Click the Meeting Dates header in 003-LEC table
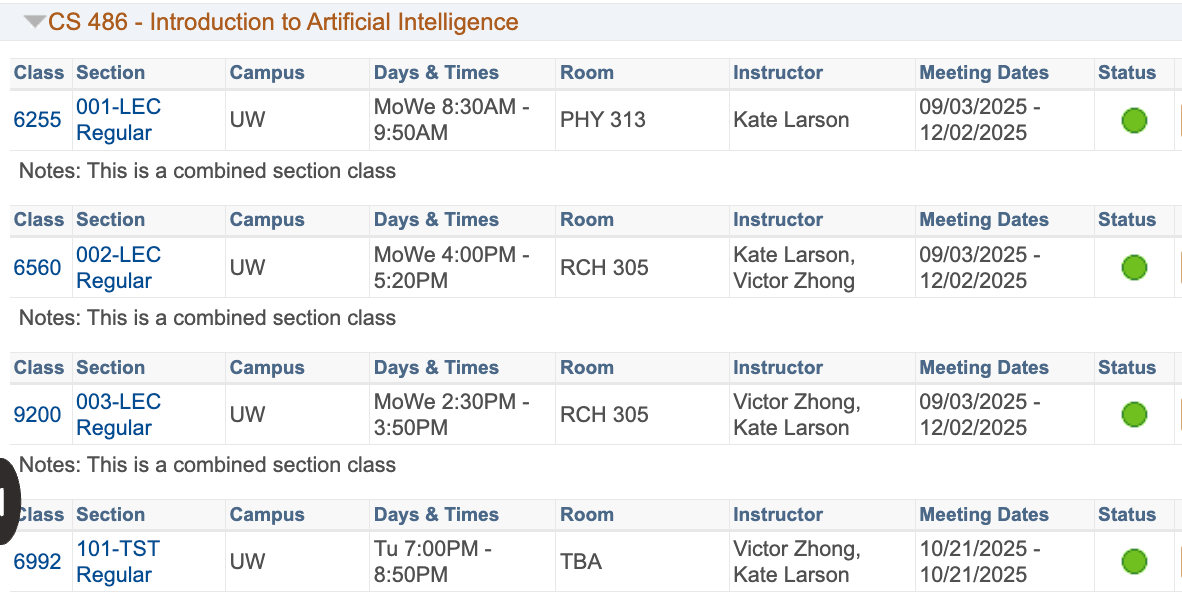 (984, 367)
